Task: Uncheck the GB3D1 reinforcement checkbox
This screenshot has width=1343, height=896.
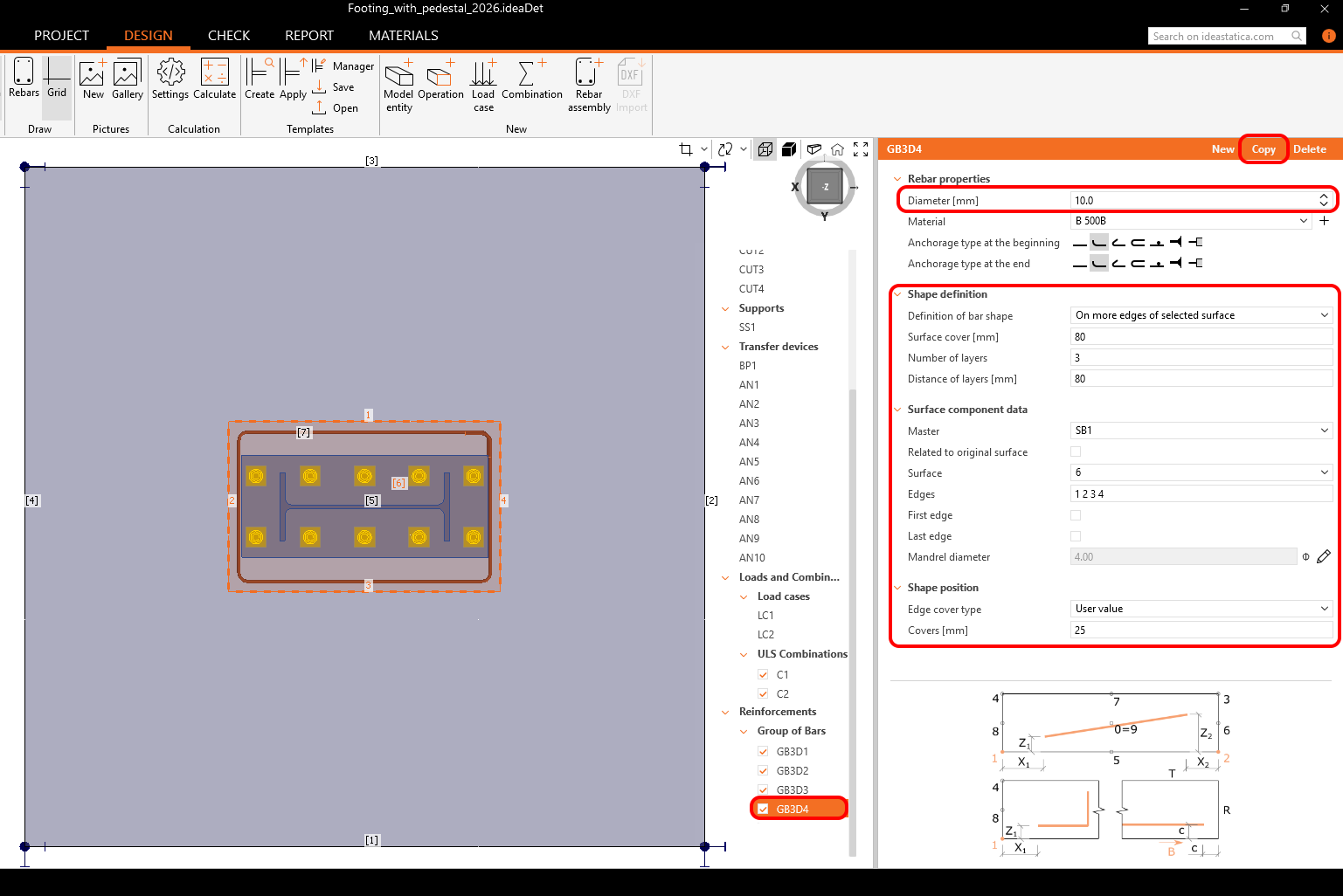Action: [x=763, y=751]
